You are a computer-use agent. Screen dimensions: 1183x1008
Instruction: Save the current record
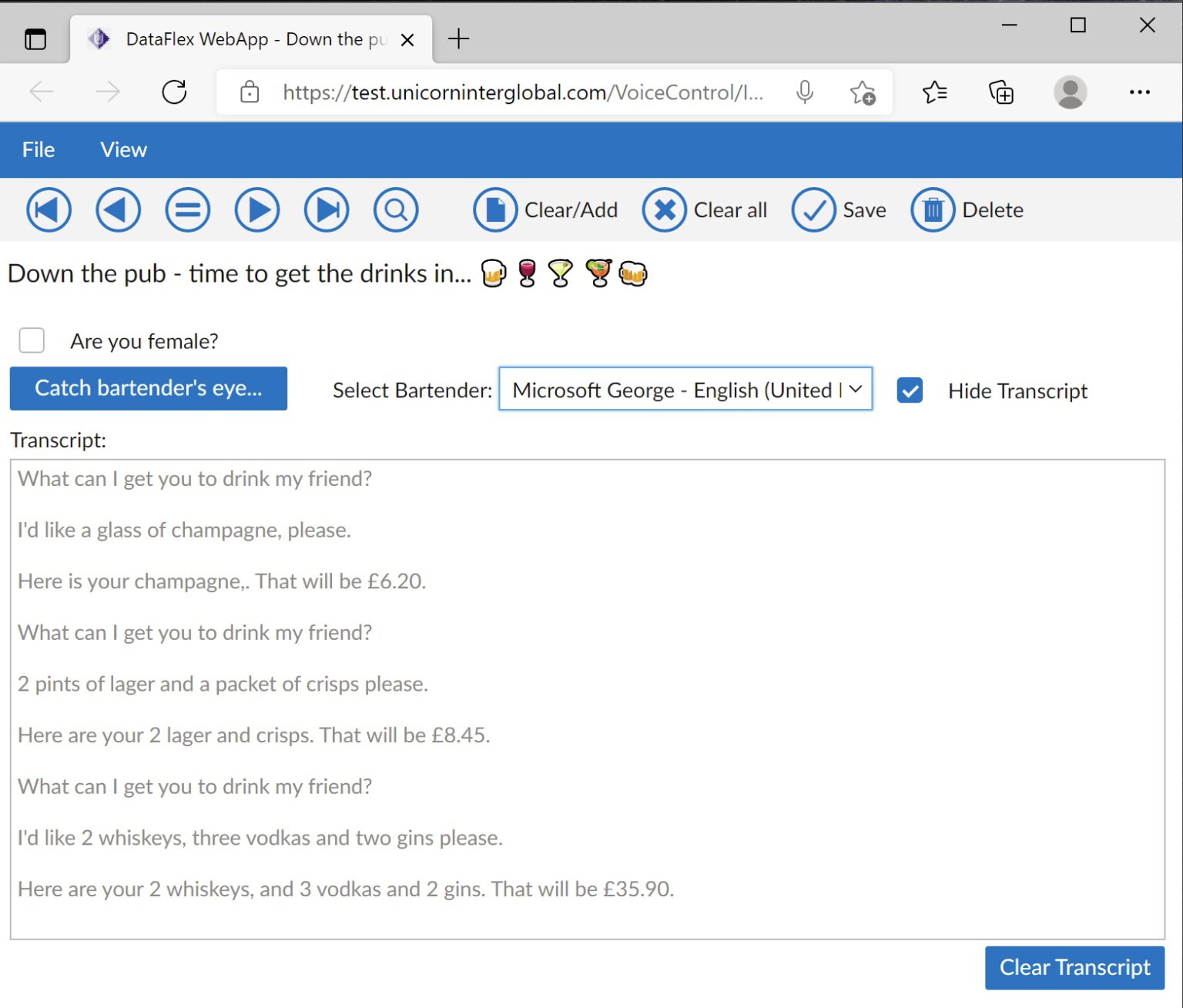coord(839,209)
